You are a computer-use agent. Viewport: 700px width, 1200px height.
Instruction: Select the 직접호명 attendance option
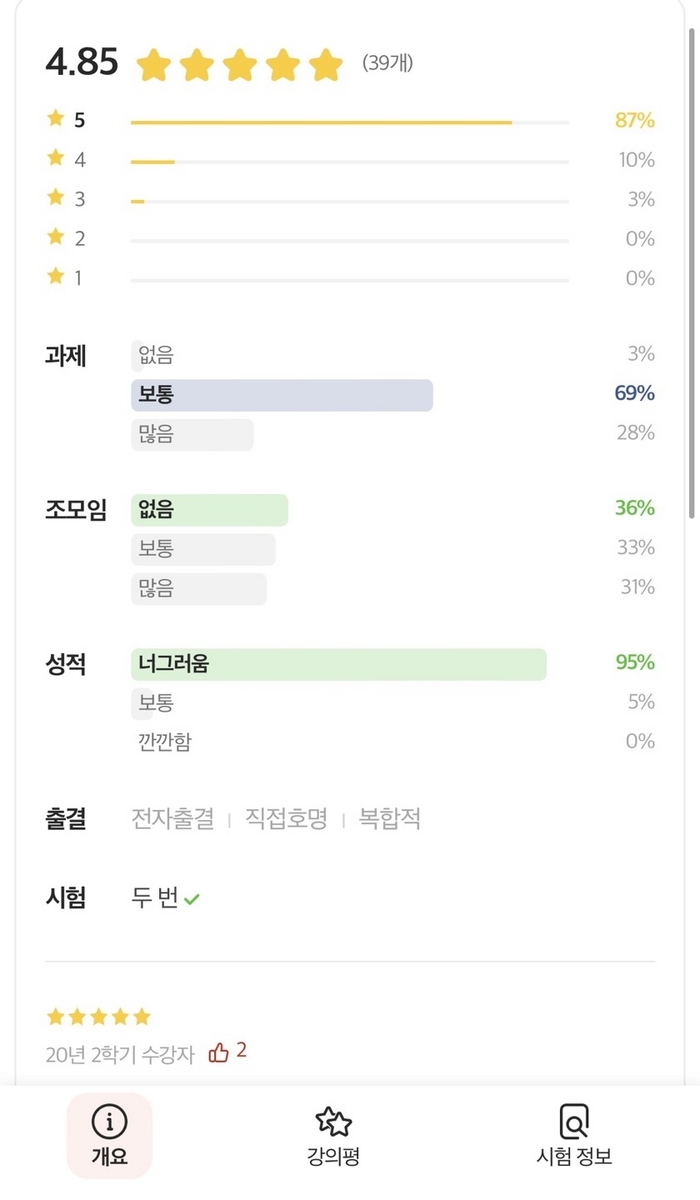coord(287,819)
